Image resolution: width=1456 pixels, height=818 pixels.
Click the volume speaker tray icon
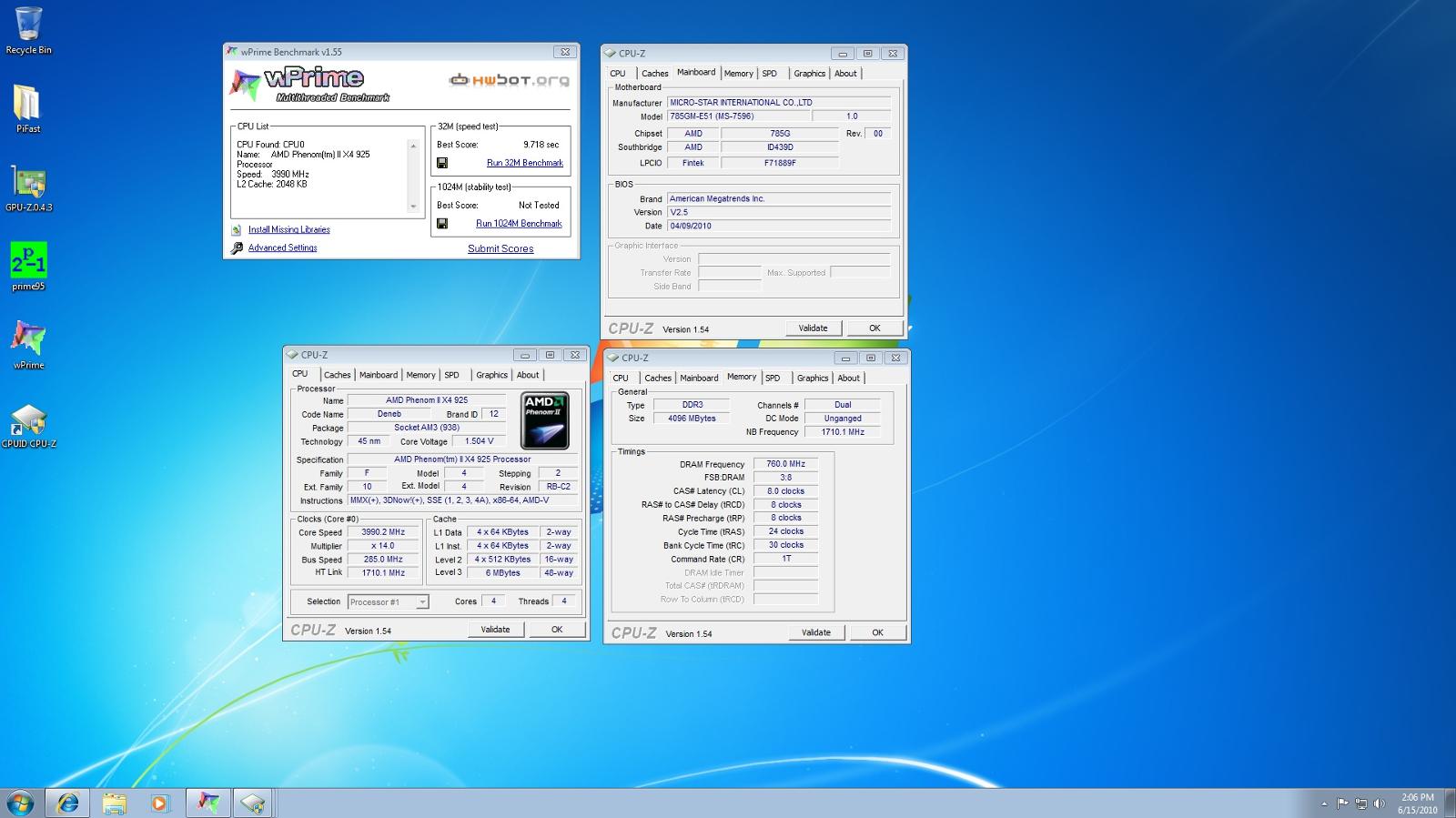point(1380,803)
